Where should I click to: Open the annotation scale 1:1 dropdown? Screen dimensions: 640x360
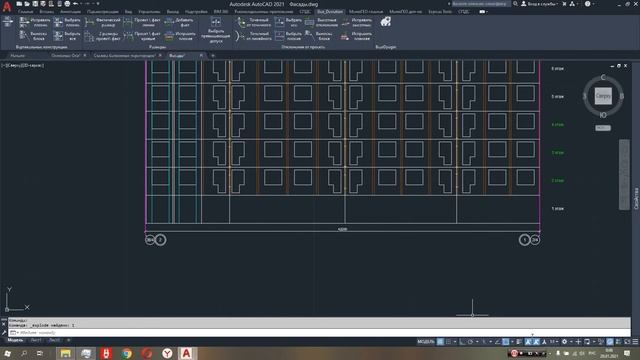point(554,342)
